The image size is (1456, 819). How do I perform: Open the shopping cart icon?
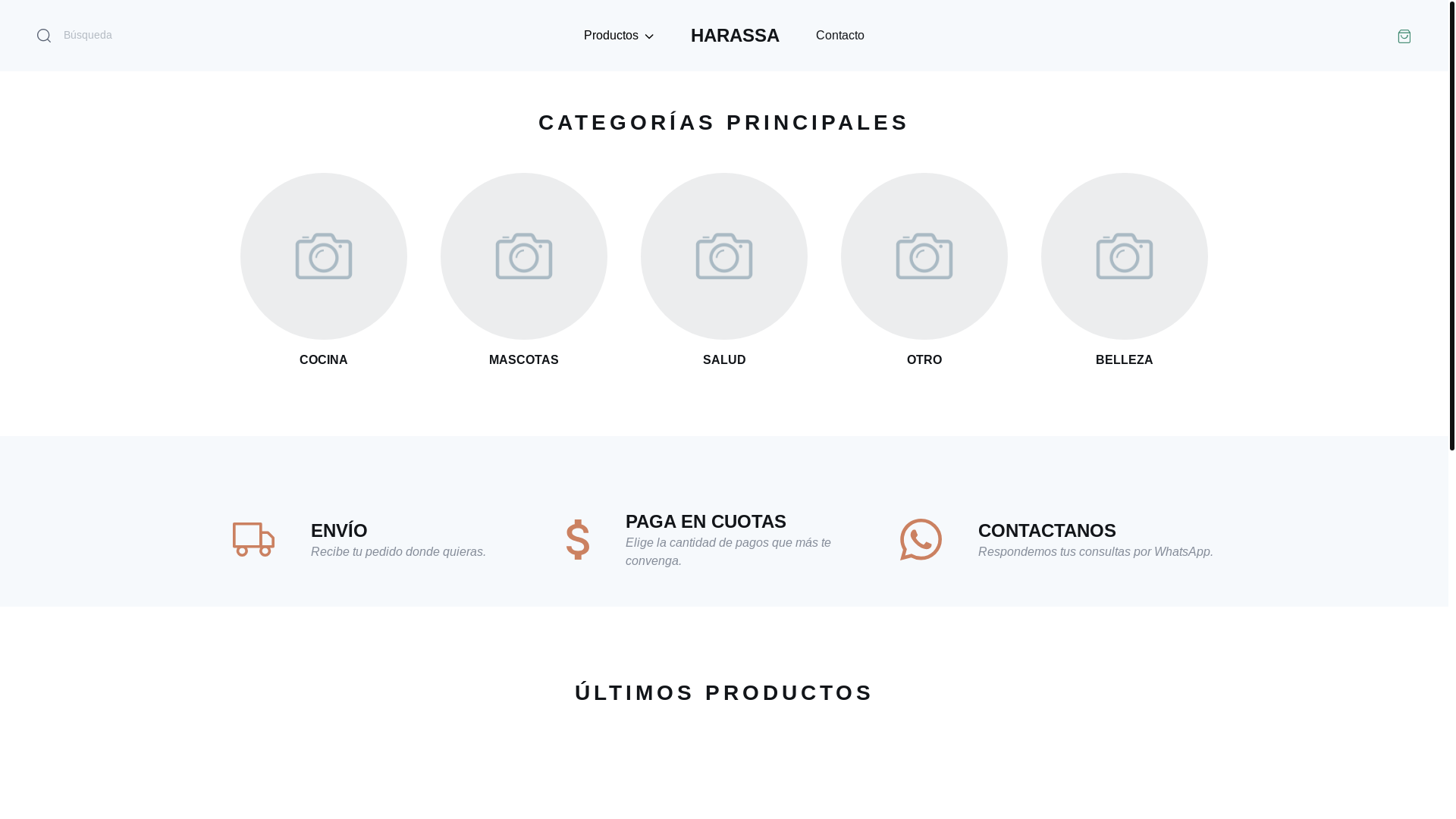[1404, 36]
